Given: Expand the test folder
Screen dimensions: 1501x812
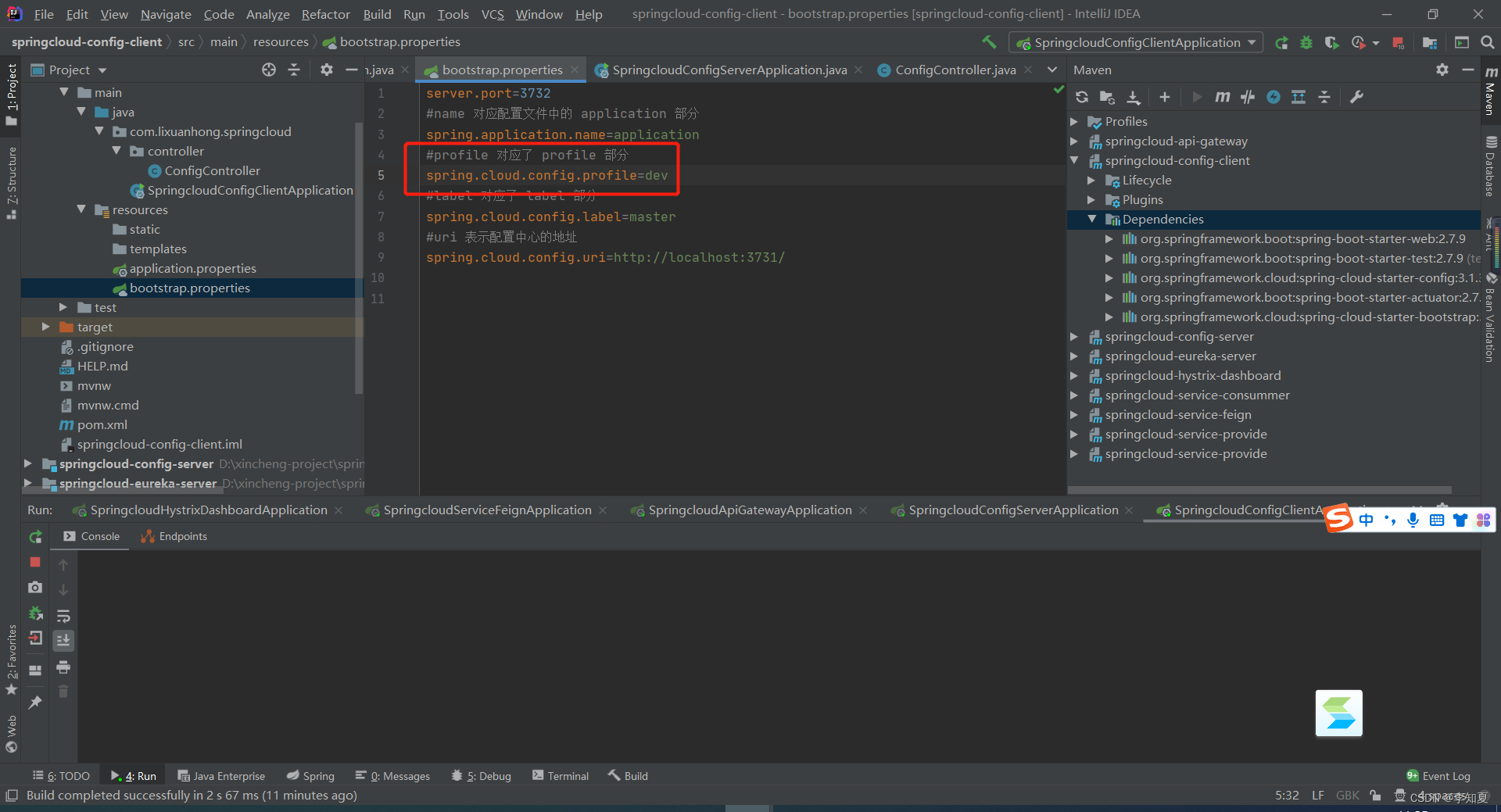Looking at the screenshot, I should (x=63, y=307).
